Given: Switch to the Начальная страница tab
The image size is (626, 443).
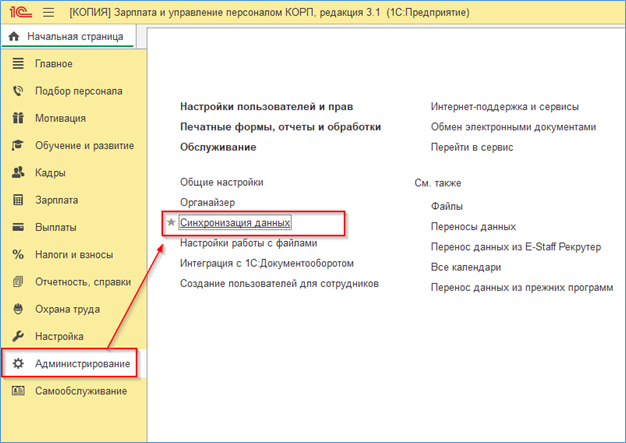Looking at the screenshot, I should coord(68,37).
